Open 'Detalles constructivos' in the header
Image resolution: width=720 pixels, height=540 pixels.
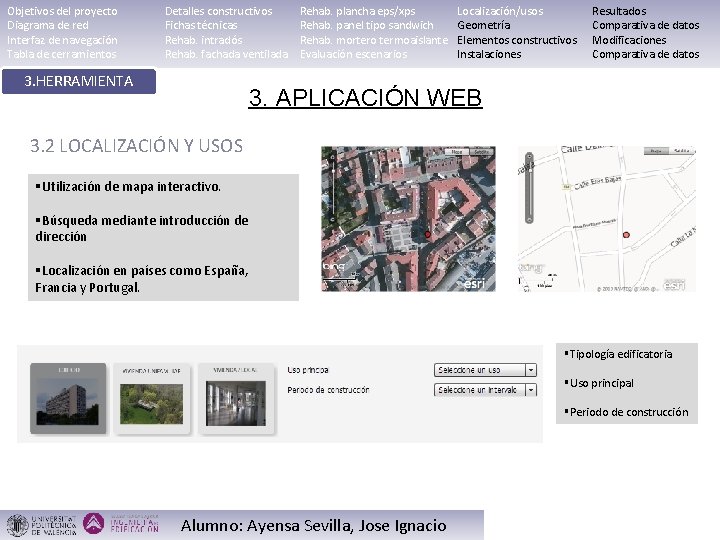219,11
